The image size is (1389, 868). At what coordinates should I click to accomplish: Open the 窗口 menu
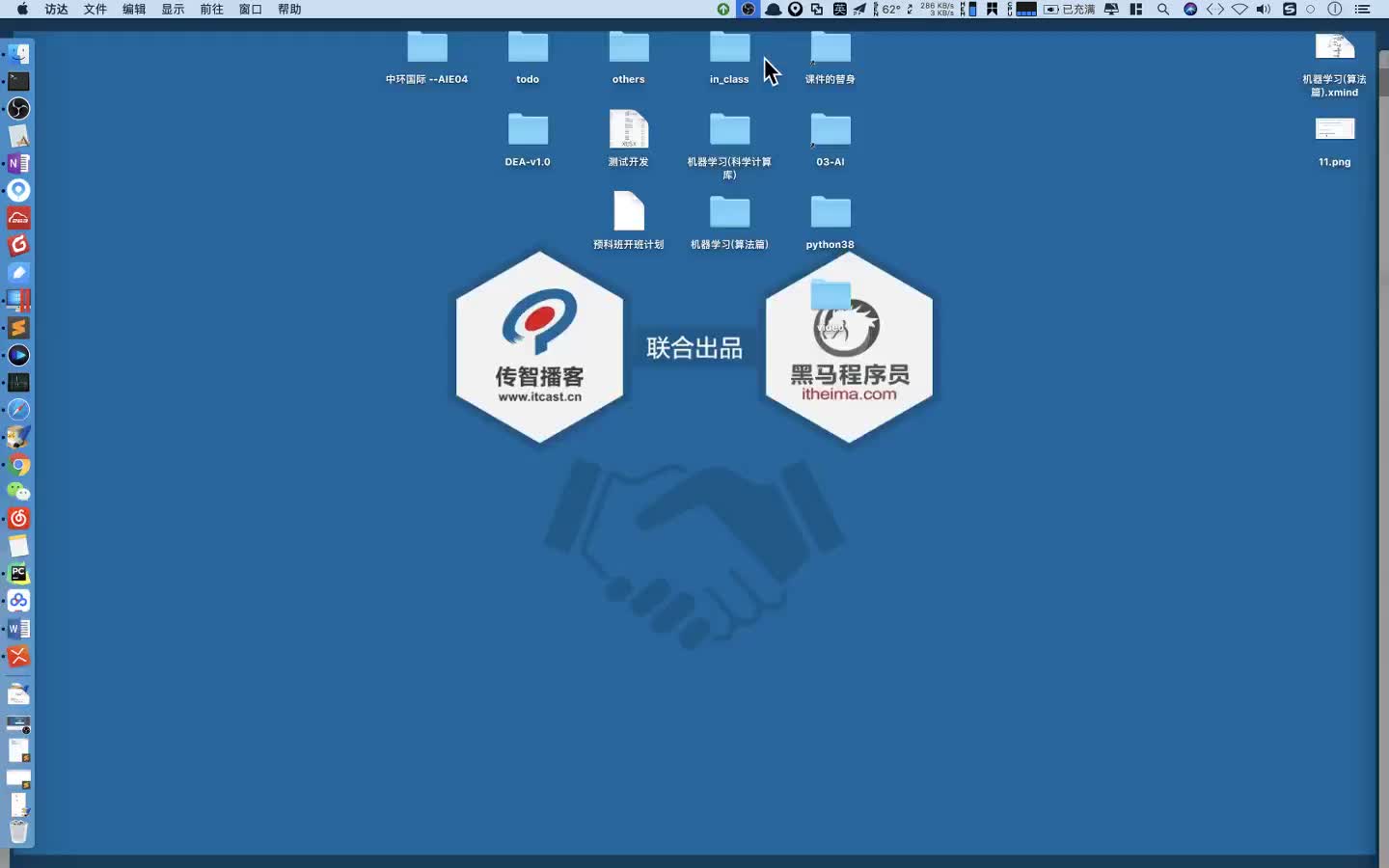point(250,9)
